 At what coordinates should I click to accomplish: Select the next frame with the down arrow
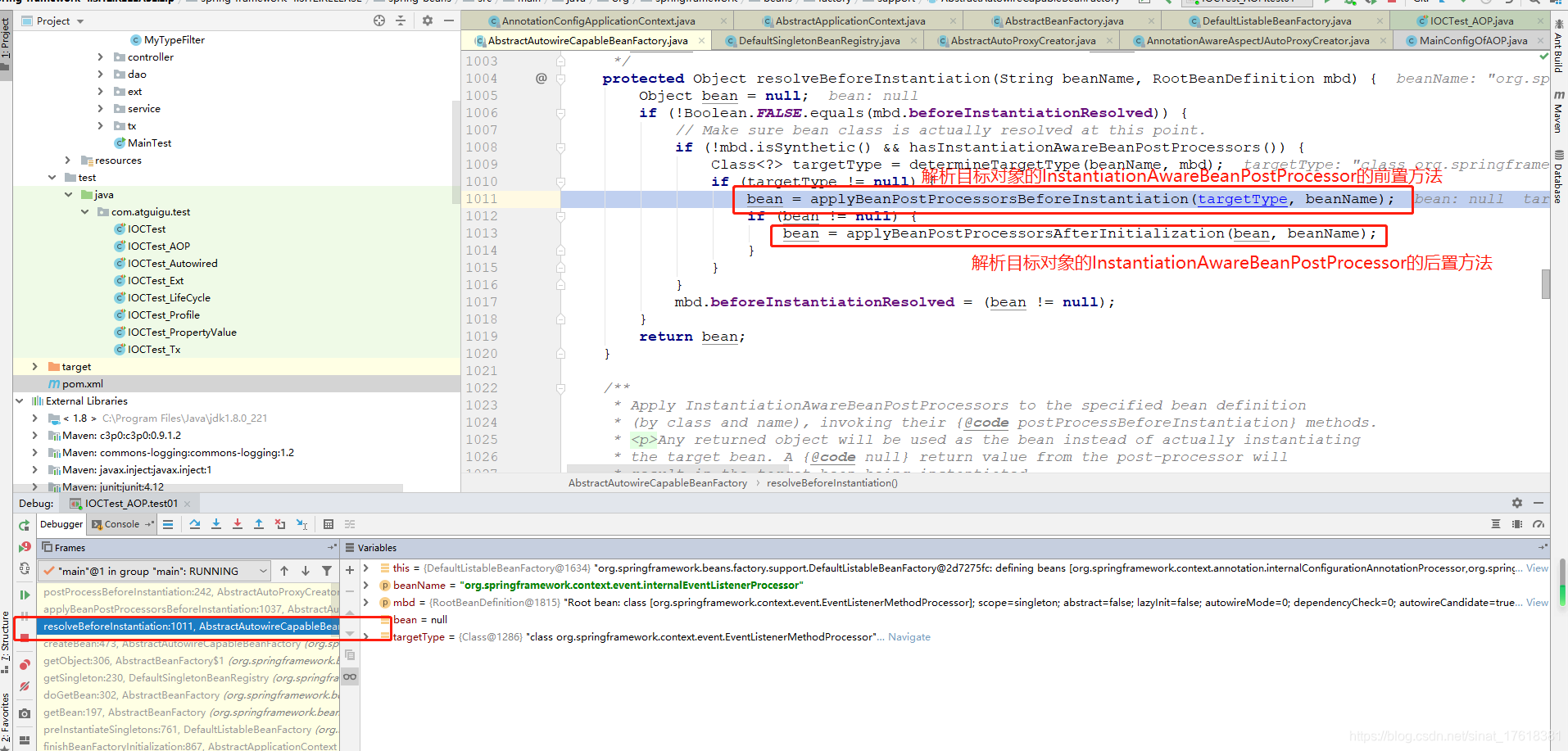[306, 571]
